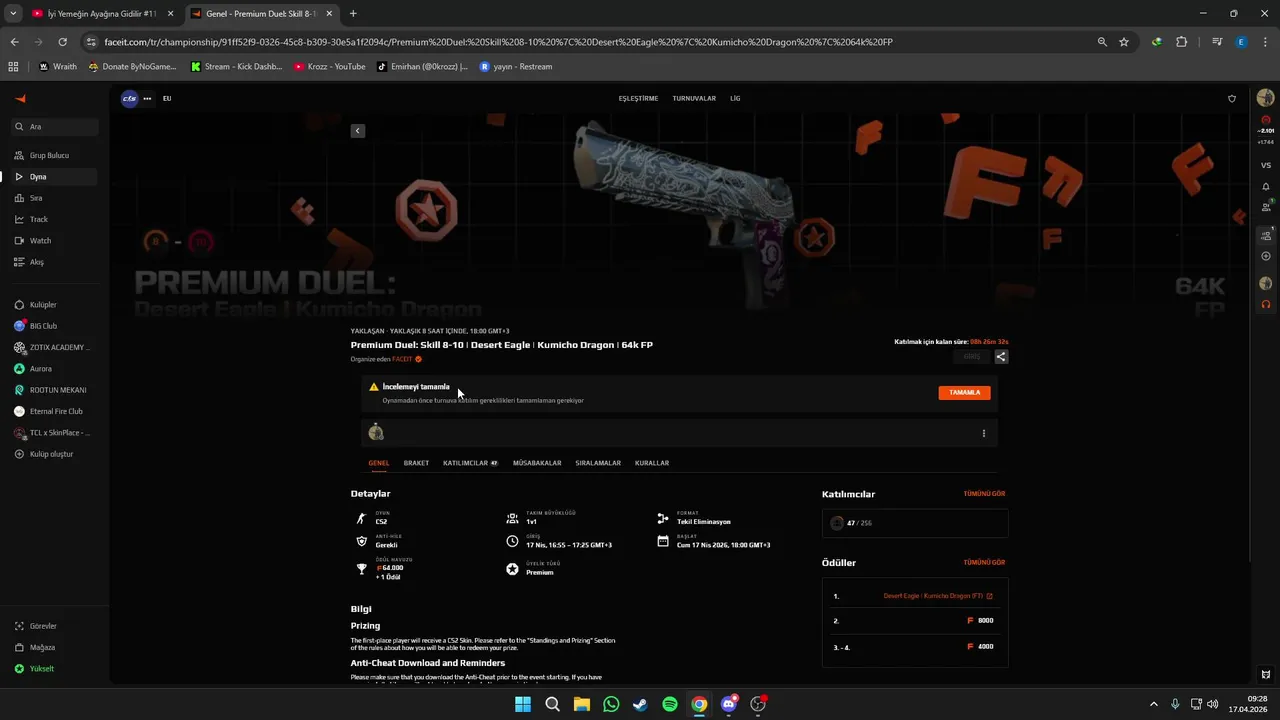Viewport: 1280px width, 720px height.
Task: Click the orange headset icon in right sidebar
Action: click(x=1266, y=305)
